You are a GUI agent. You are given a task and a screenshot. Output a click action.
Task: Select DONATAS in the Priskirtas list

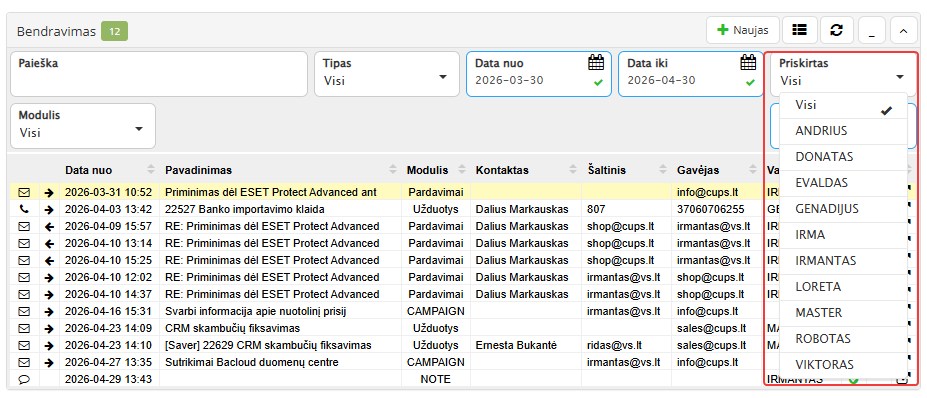(x=844, y=157)
